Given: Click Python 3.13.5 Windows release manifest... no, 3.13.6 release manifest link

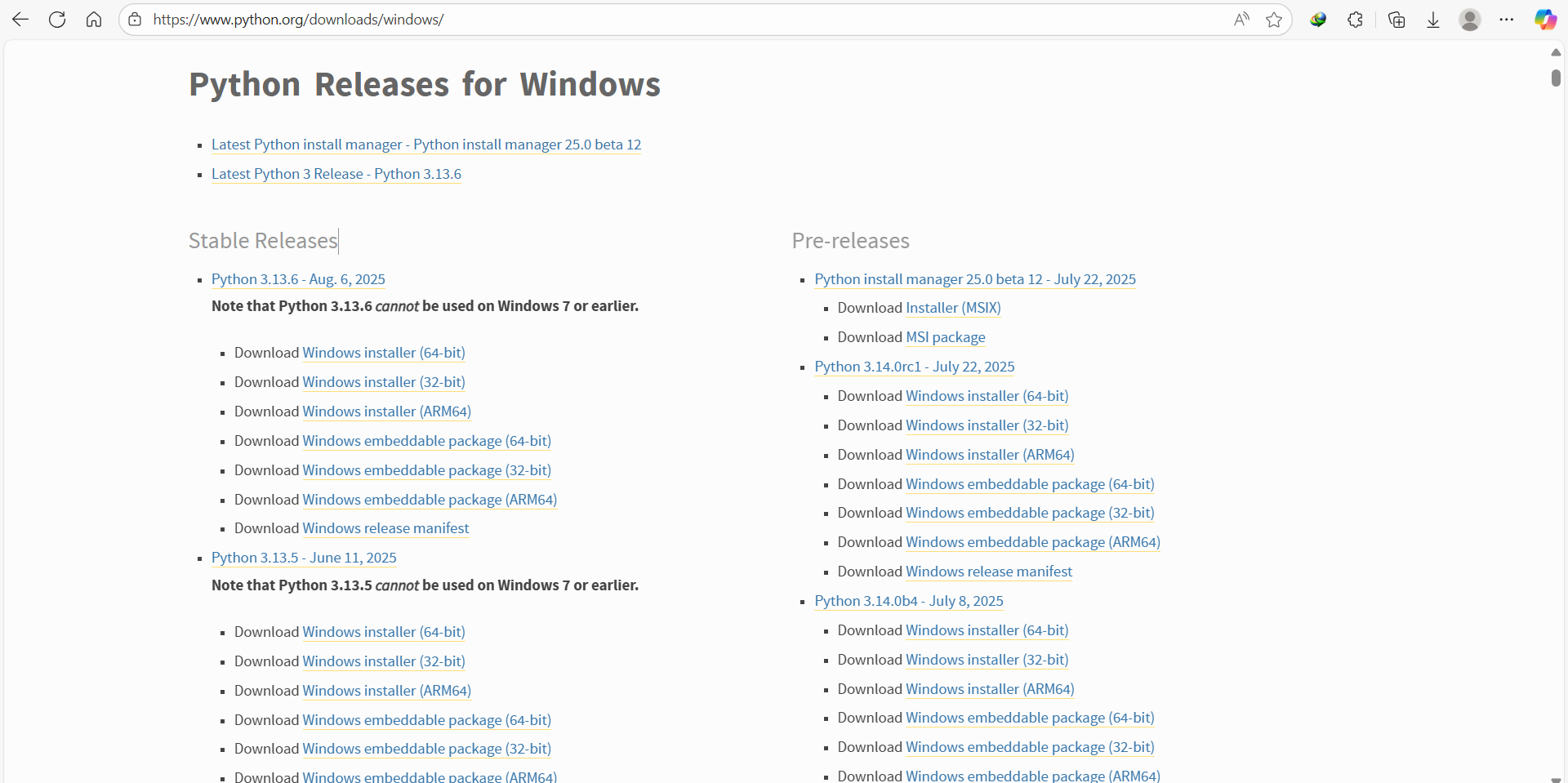Looking at the screenshot, I should point(385,528).
